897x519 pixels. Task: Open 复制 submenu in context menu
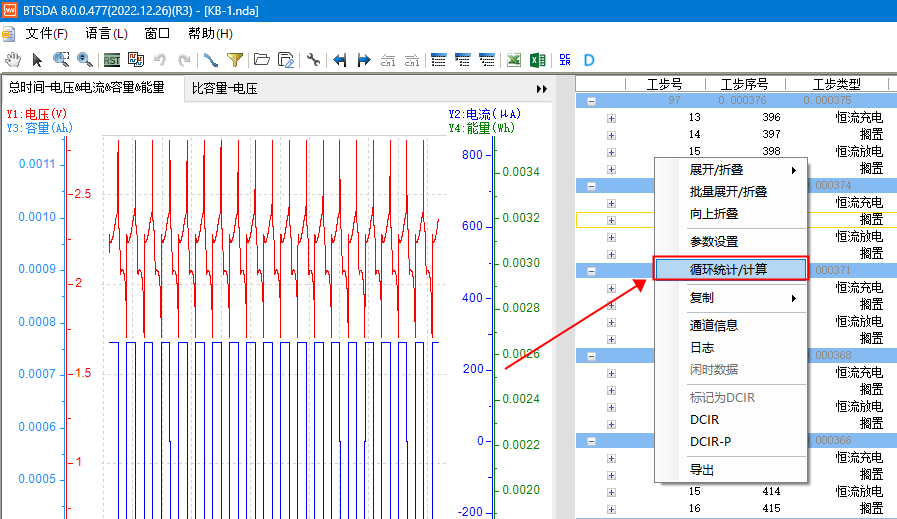(x=731, y=298)
